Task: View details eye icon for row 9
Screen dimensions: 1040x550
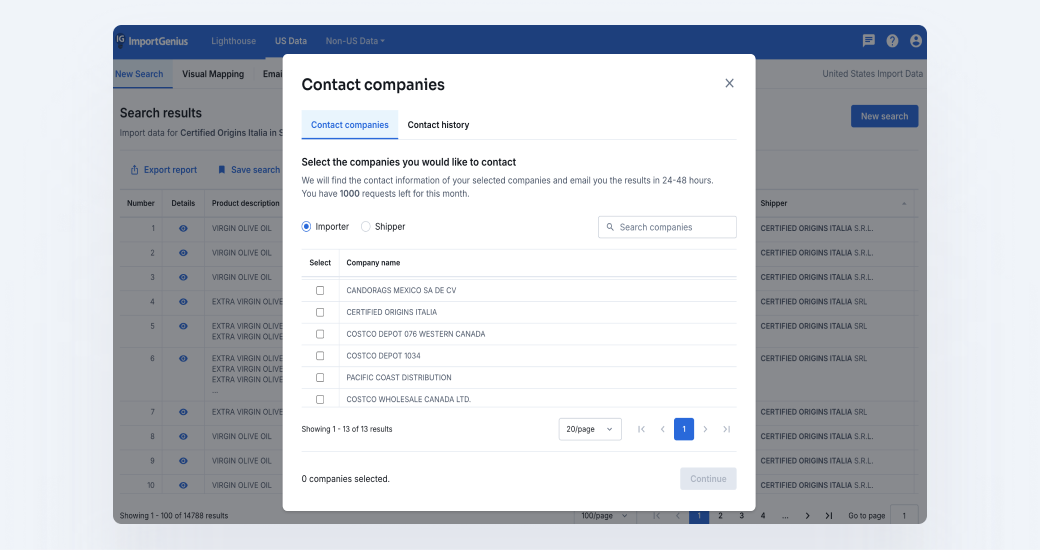Action: coord(183,461)
